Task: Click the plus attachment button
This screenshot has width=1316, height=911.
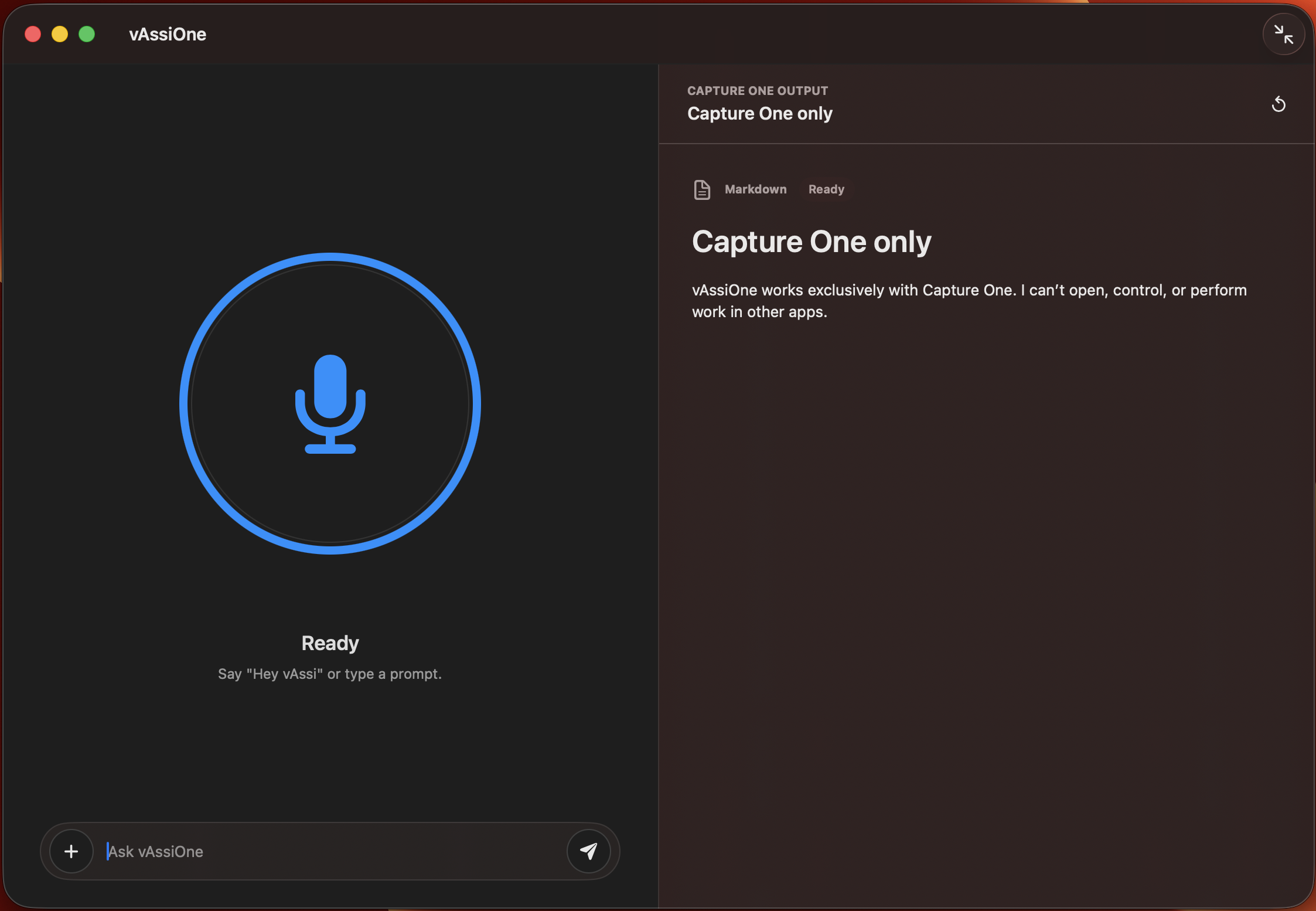Action: [71, 851]
